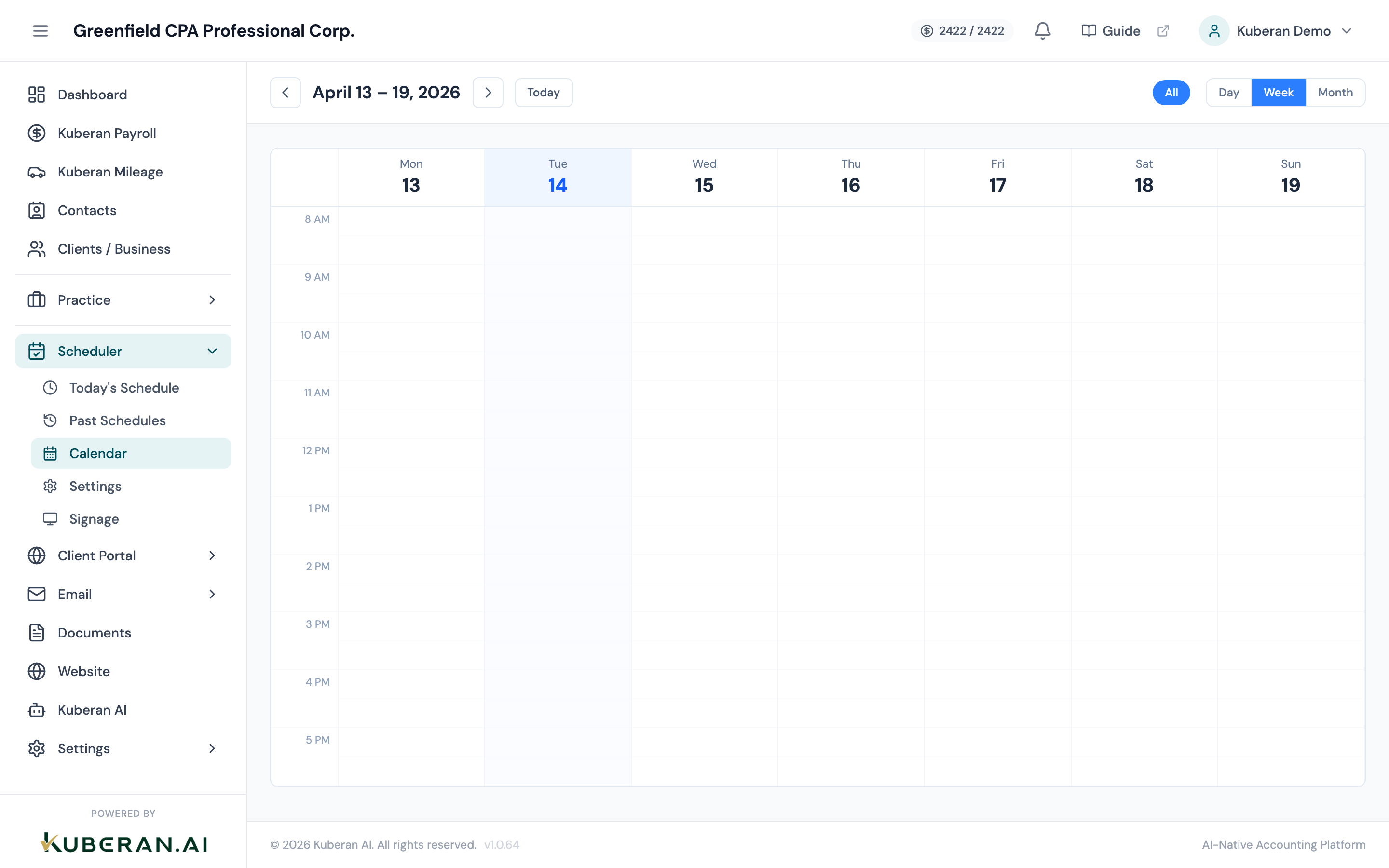Toggle the All filter pill
1389x868 pixels.
point(1171,93)
